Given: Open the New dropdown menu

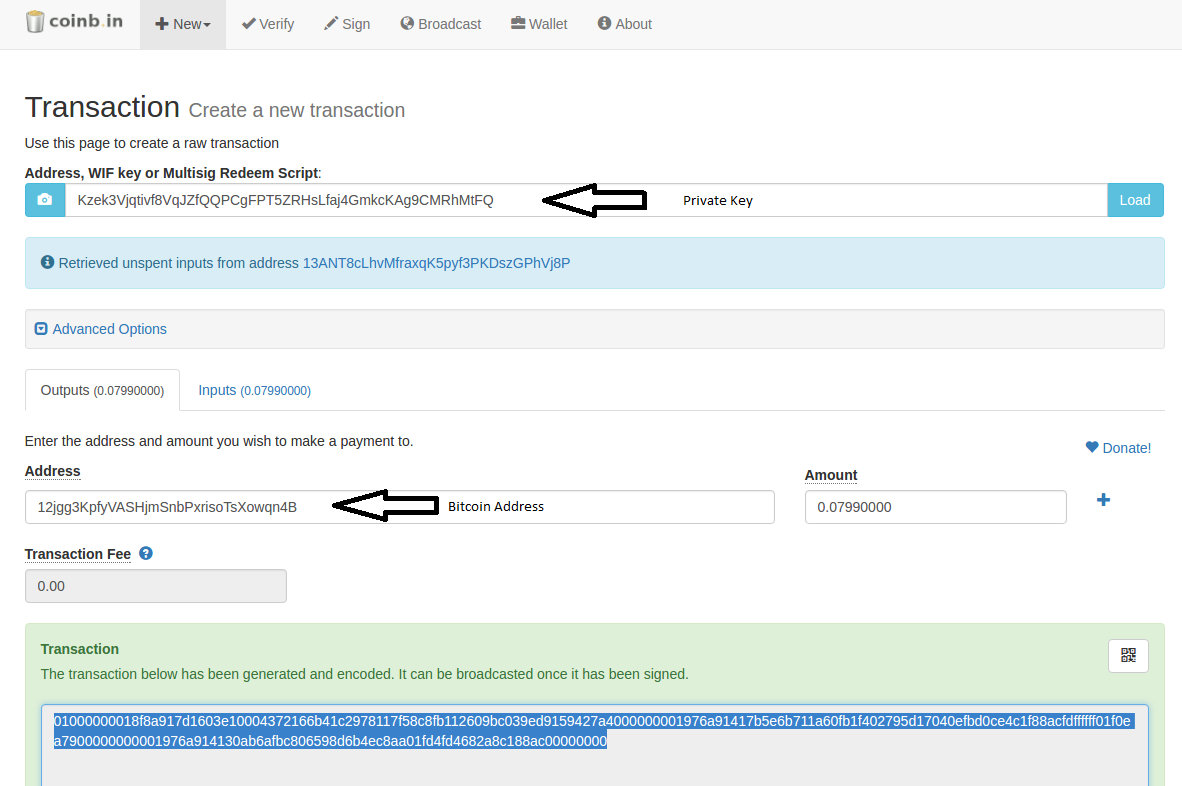Looking at the screenshot, I should click(182, 23).
